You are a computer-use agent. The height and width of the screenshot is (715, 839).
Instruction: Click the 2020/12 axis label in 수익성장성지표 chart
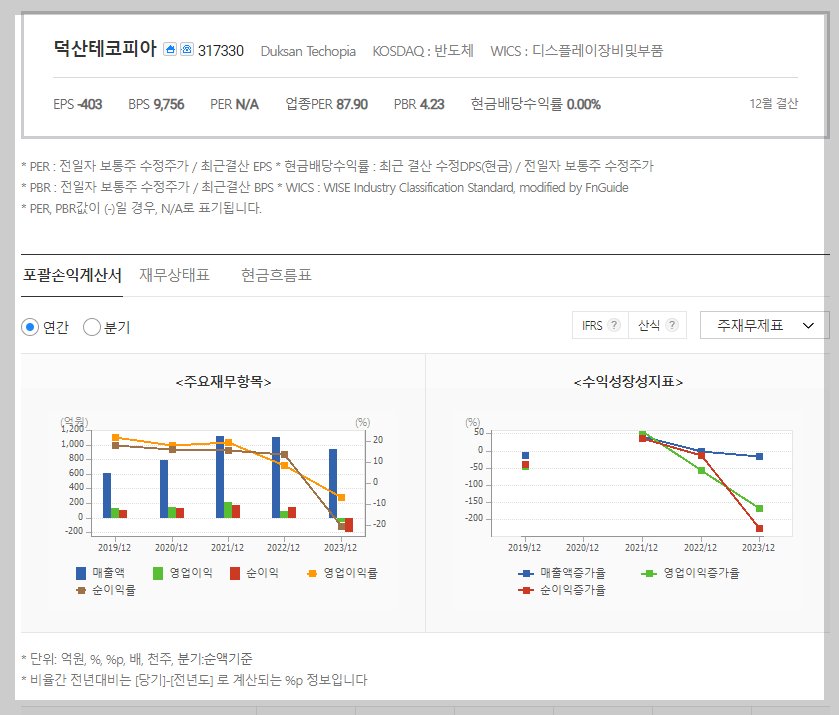point(583,548)
